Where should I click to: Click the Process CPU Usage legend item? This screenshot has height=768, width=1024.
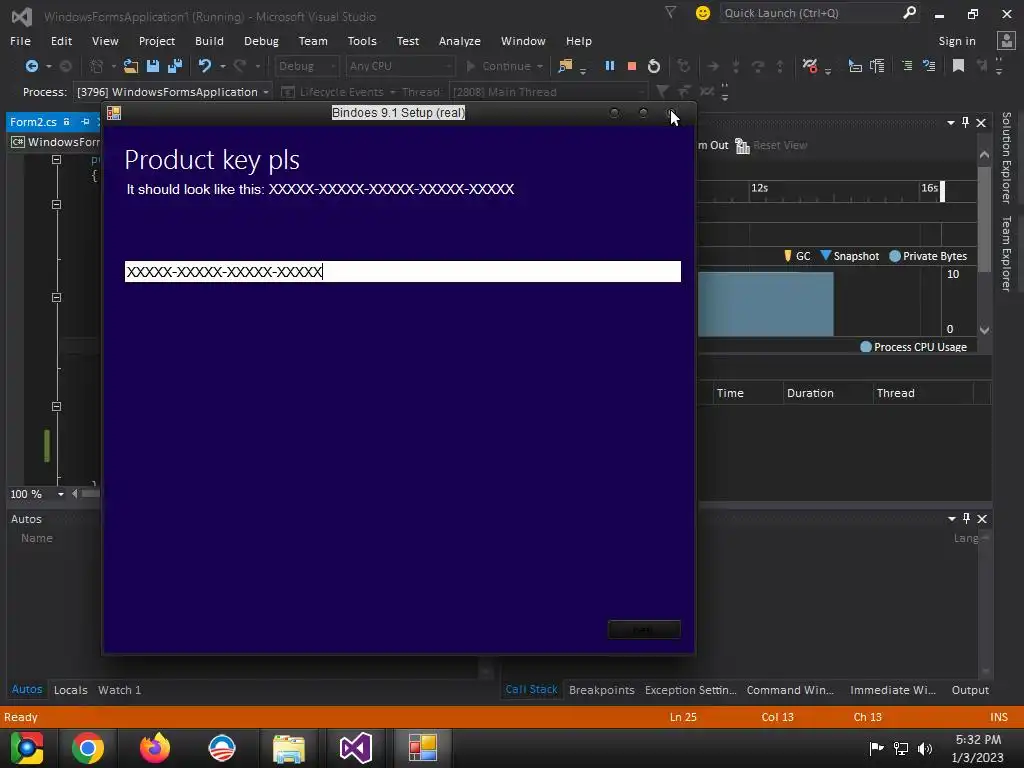click(x=914, y=347)
